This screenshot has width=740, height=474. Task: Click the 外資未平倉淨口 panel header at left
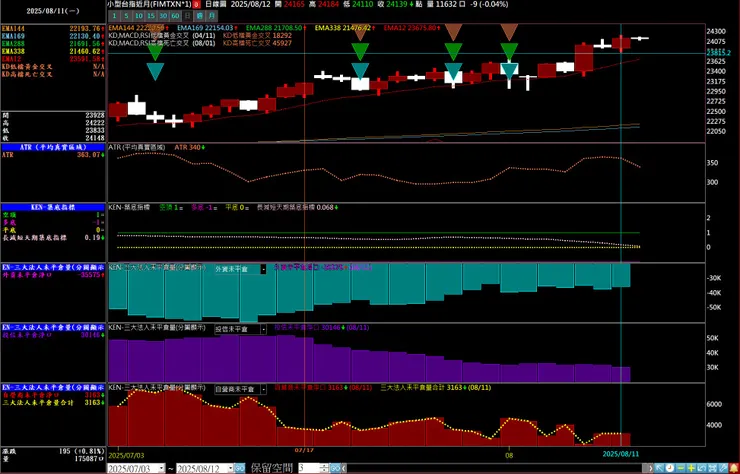tap(53, 267)
